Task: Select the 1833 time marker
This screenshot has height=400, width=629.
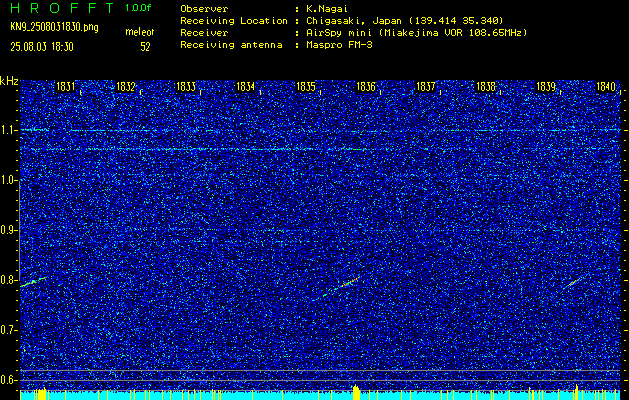Action: tap(186, 86)
